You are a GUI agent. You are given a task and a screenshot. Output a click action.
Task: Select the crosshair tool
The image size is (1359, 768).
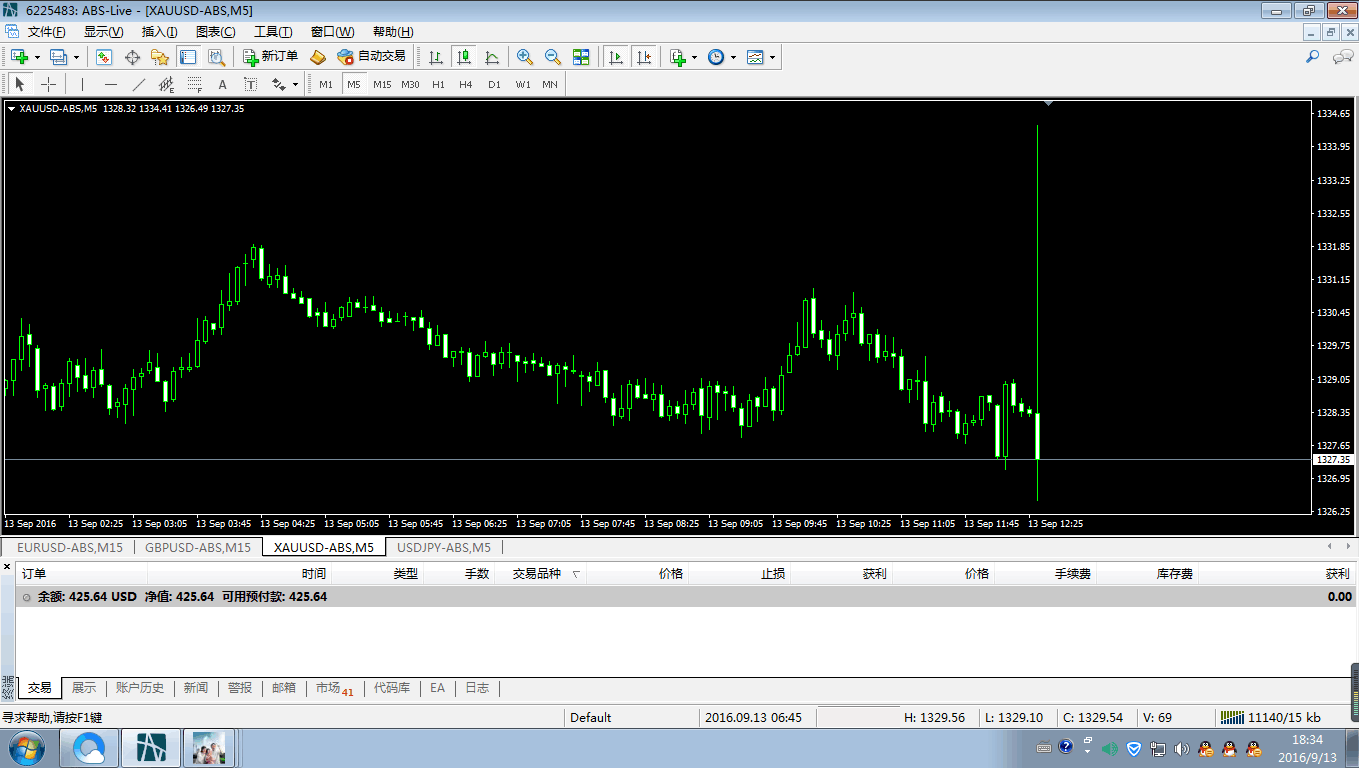click(48, 84)
